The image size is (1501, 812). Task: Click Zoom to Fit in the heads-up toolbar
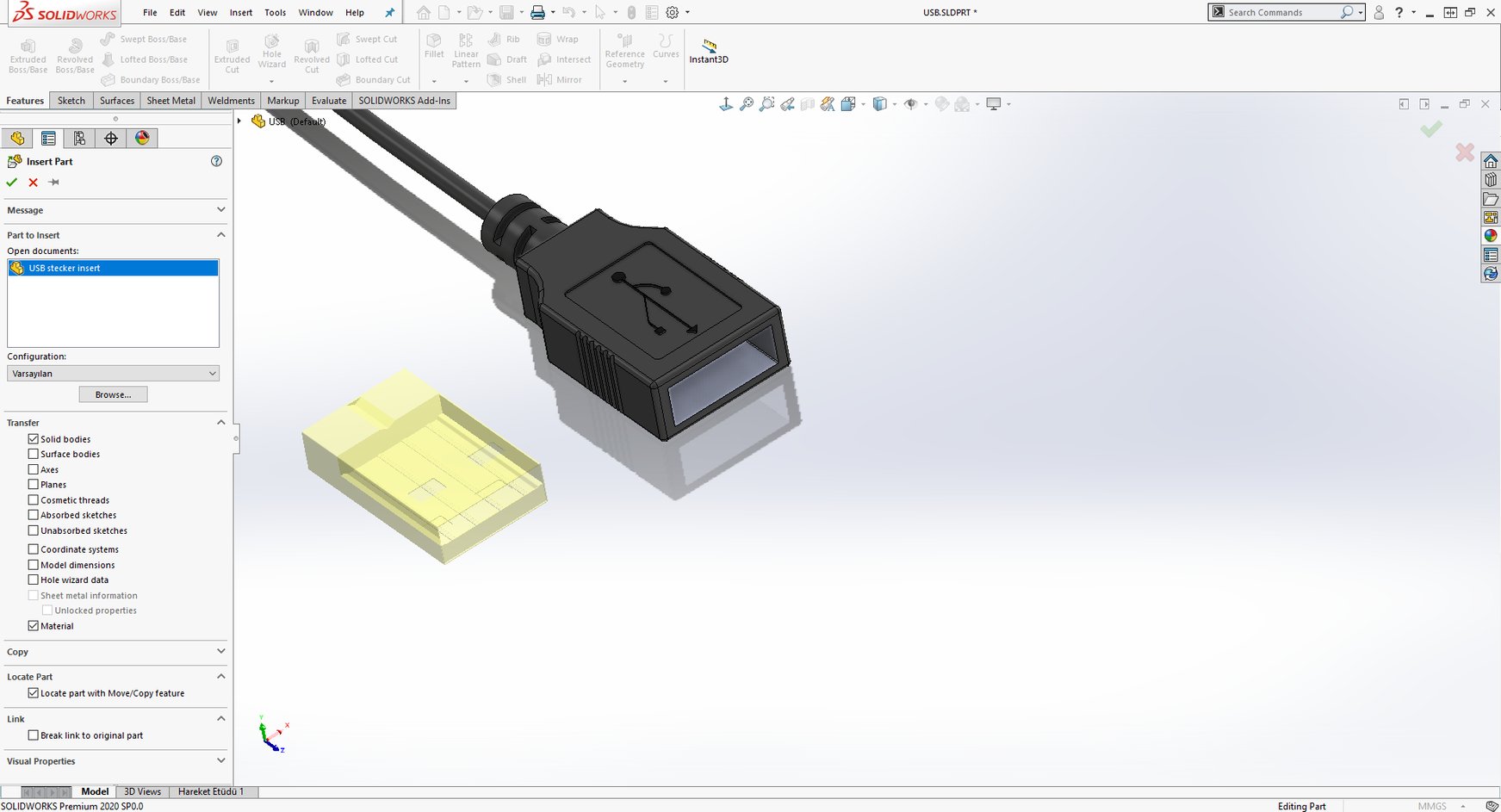coord(746,103)
